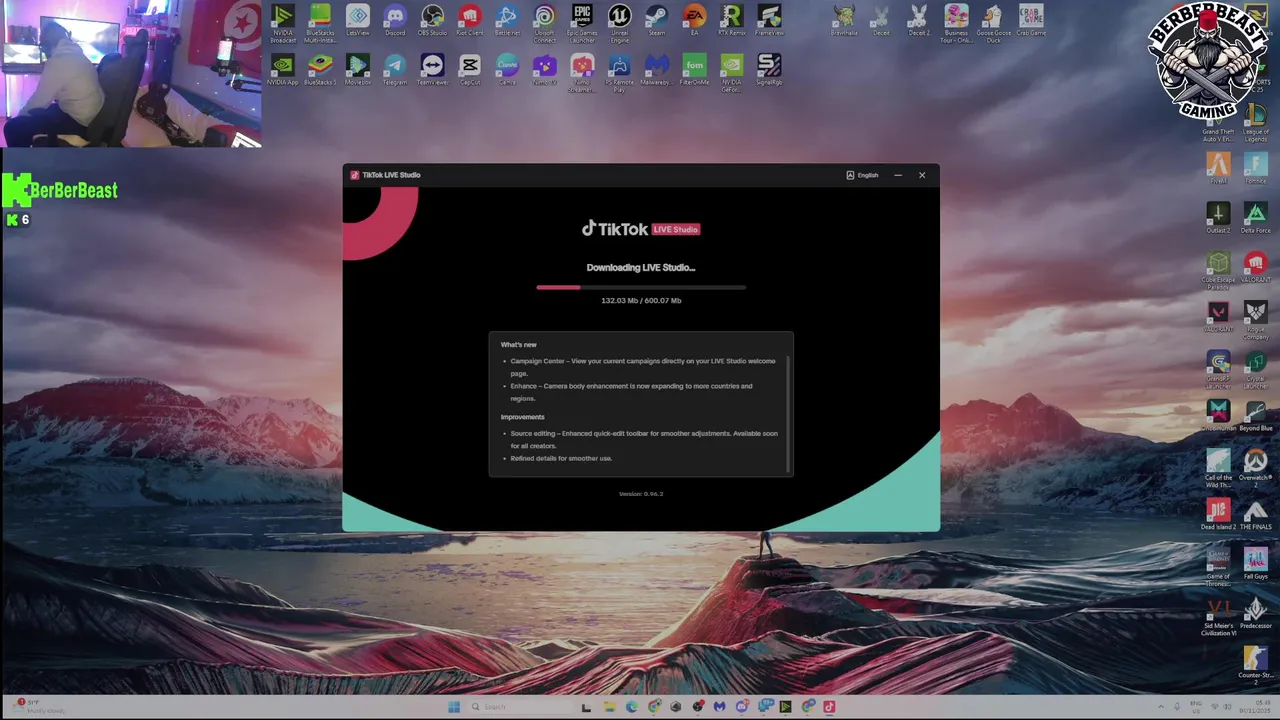Open the Goose Goose Duck shortcut
The width and height of the screenshot is (1280, 720).
(x=992, y=23)
